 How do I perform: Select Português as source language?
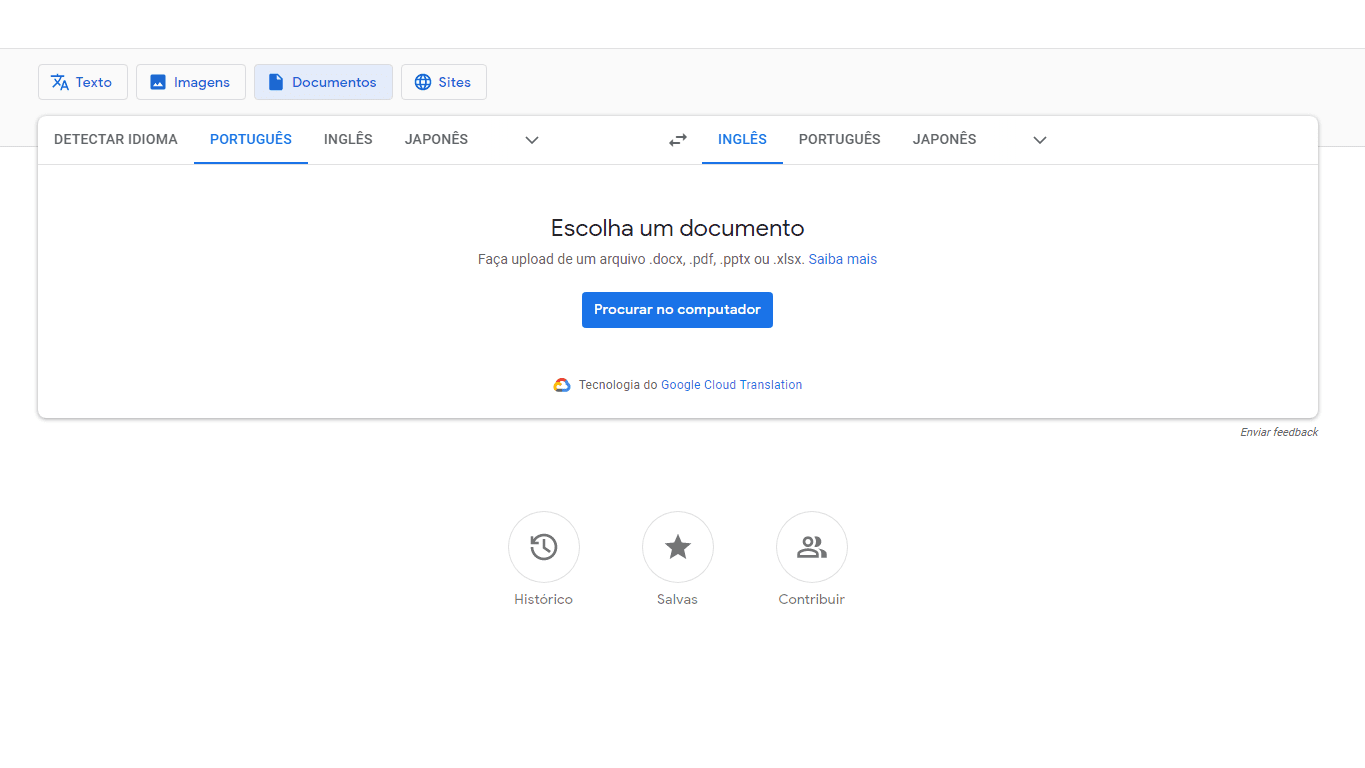point(251,140)
